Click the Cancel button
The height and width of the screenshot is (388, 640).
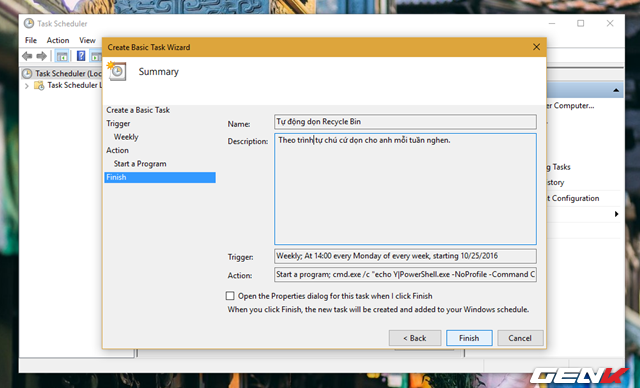(x=520, y=338)
